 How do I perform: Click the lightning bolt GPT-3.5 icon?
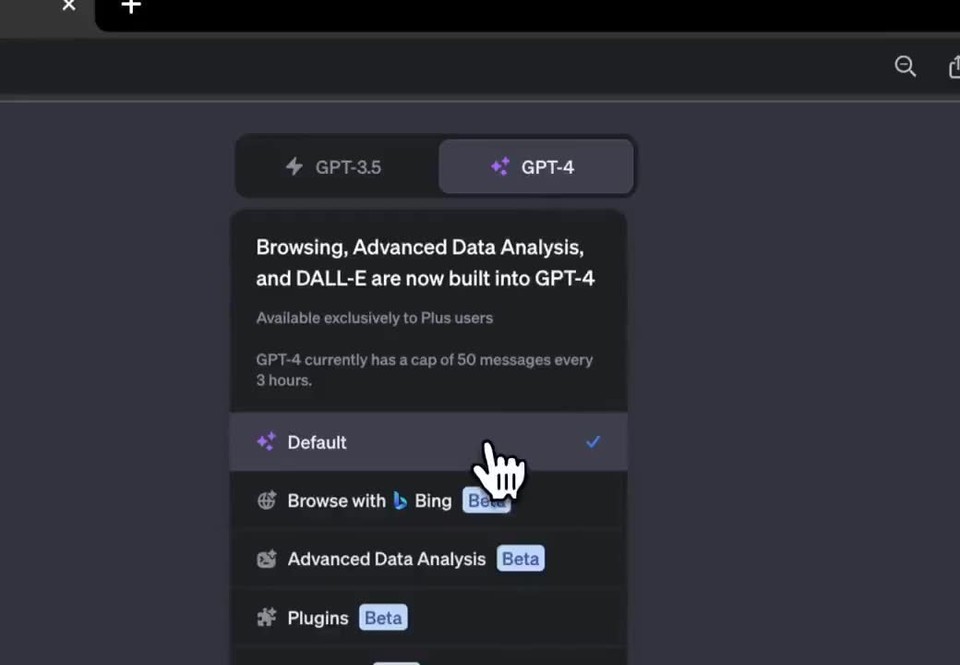tap(294, 167)
